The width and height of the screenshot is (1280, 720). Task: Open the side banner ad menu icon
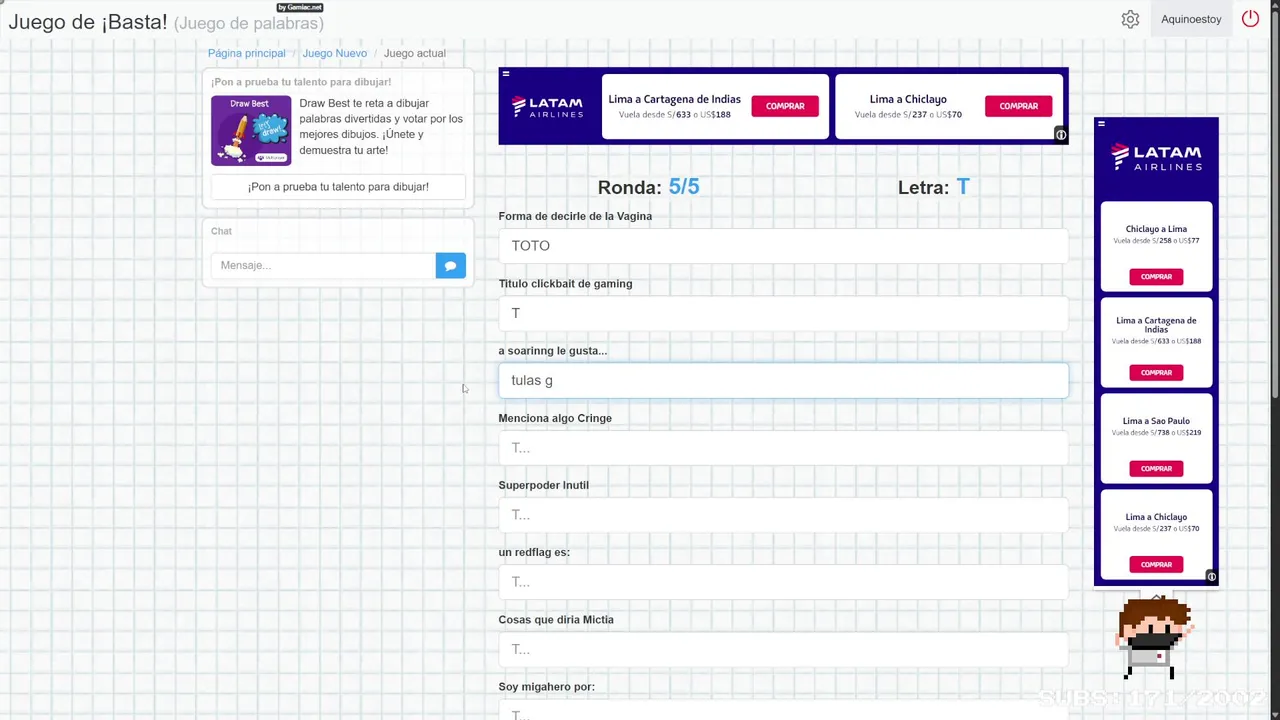(x=1101, y=123)
